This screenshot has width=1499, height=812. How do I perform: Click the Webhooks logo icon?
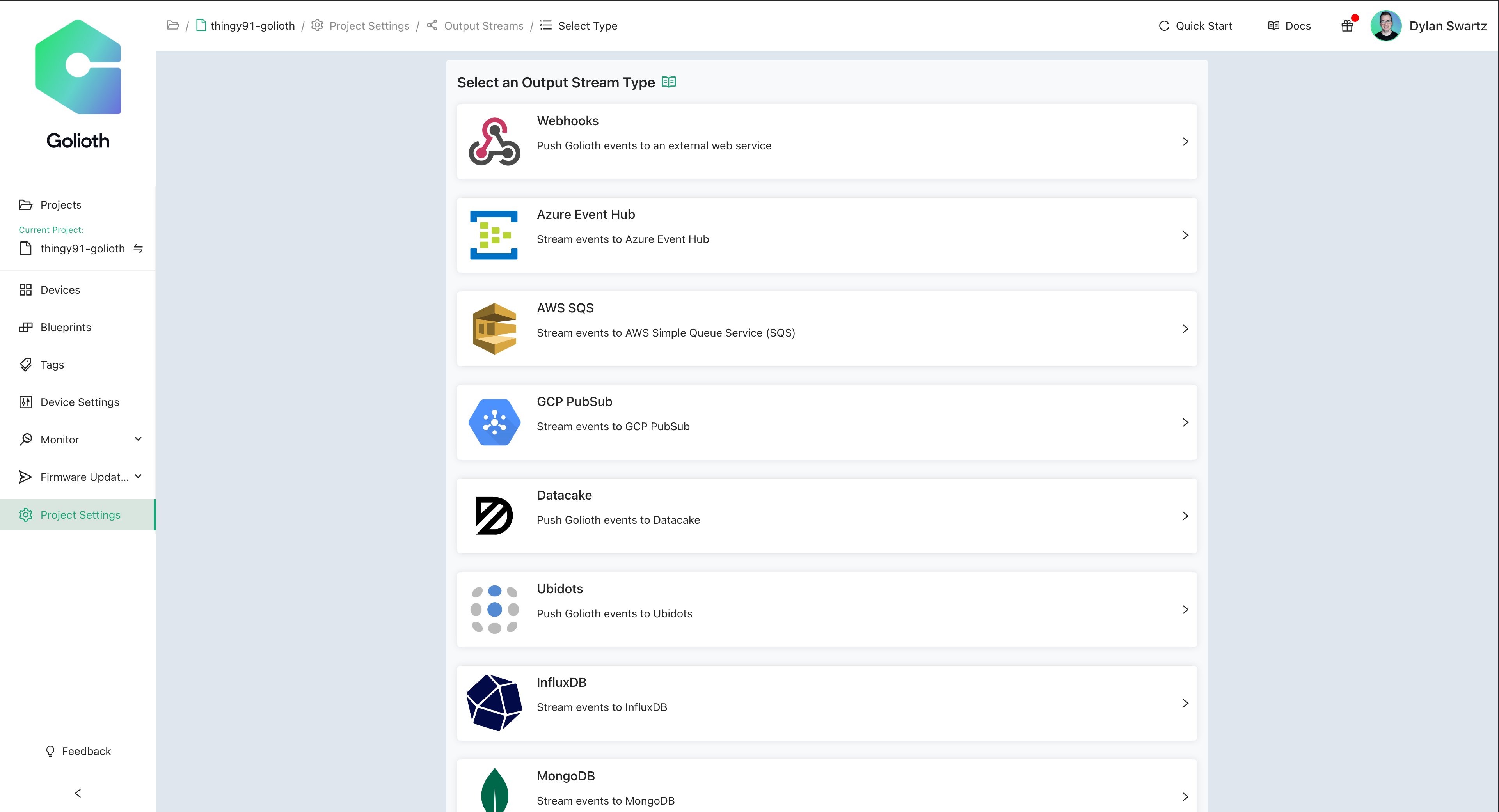click(494, 142)
